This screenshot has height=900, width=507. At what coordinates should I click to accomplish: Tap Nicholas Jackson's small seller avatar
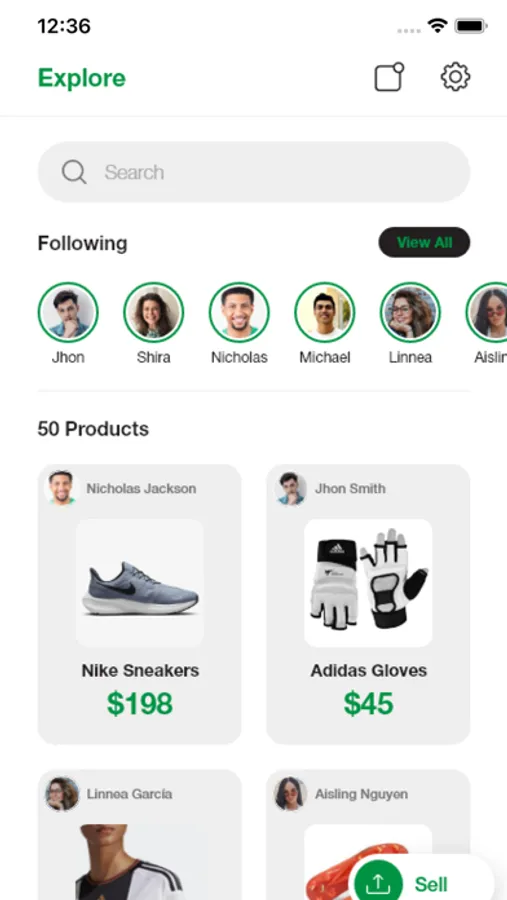[61, 488]
